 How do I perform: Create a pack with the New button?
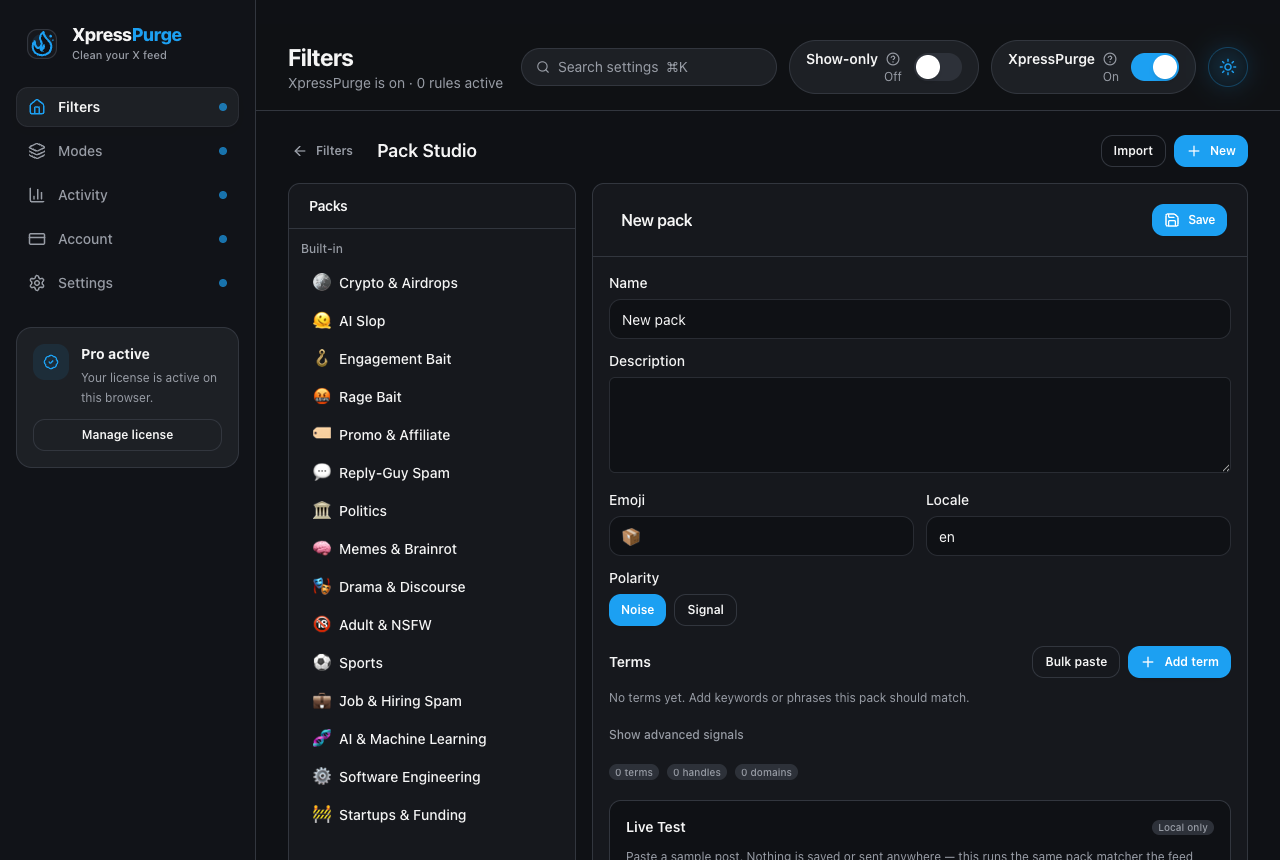(x=1211, y=151)
